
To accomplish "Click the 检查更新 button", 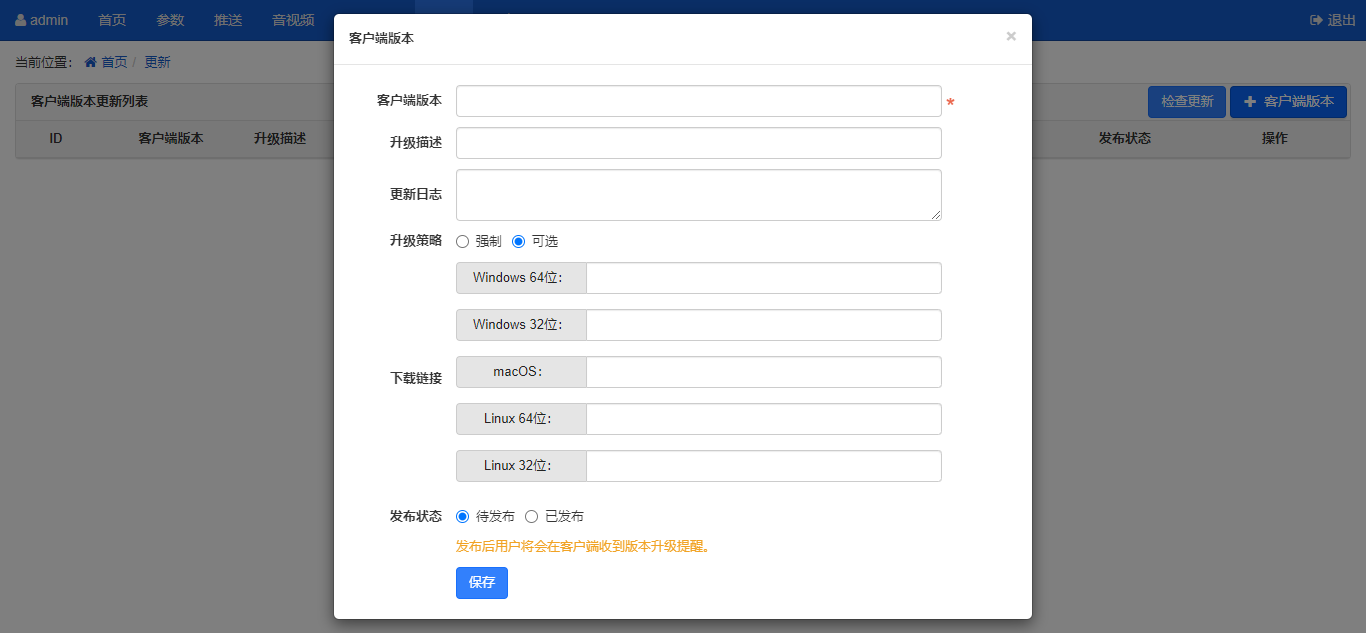I will click(x=1186, y=102).
